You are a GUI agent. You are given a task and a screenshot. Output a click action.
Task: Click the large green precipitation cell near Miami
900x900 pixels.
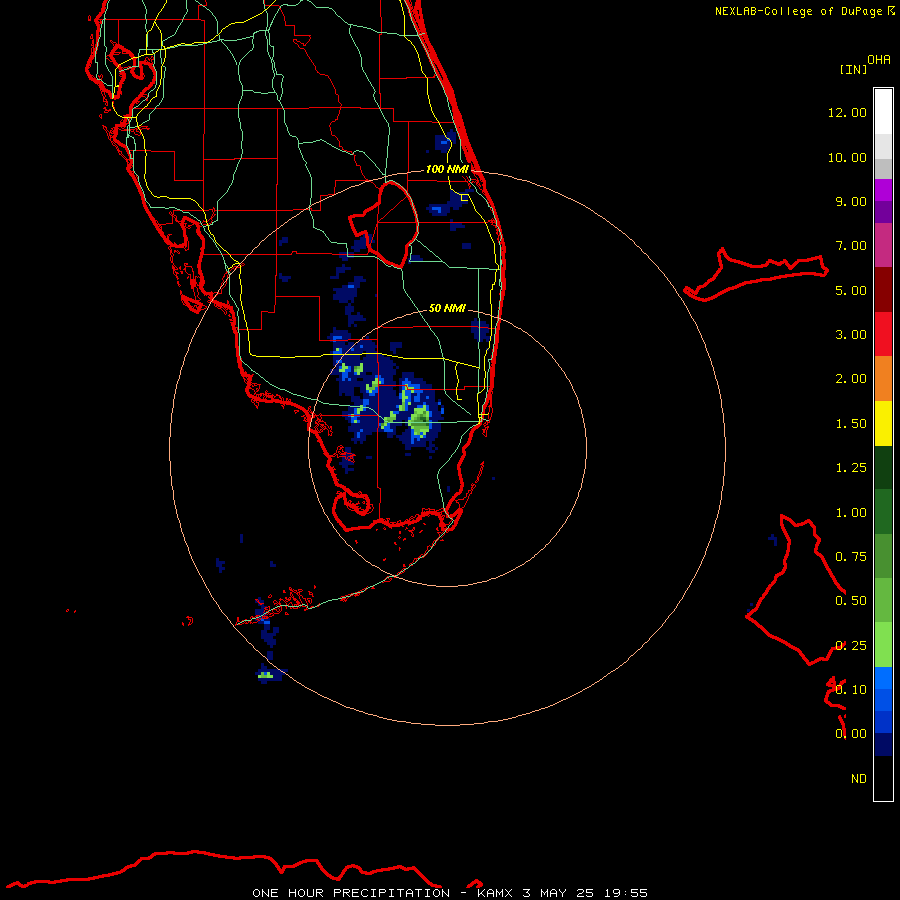pos(421,421)
